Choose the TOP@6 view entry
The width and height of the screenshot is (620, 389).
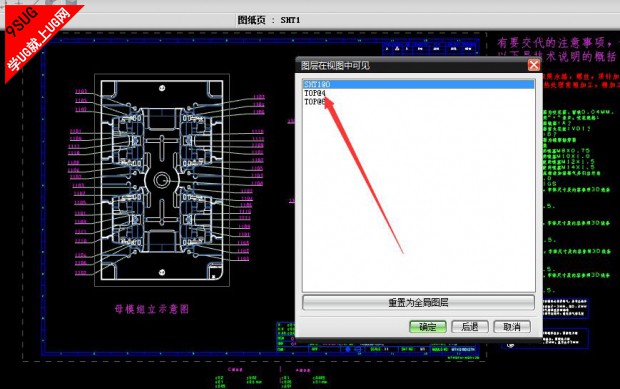pos(315,102)
